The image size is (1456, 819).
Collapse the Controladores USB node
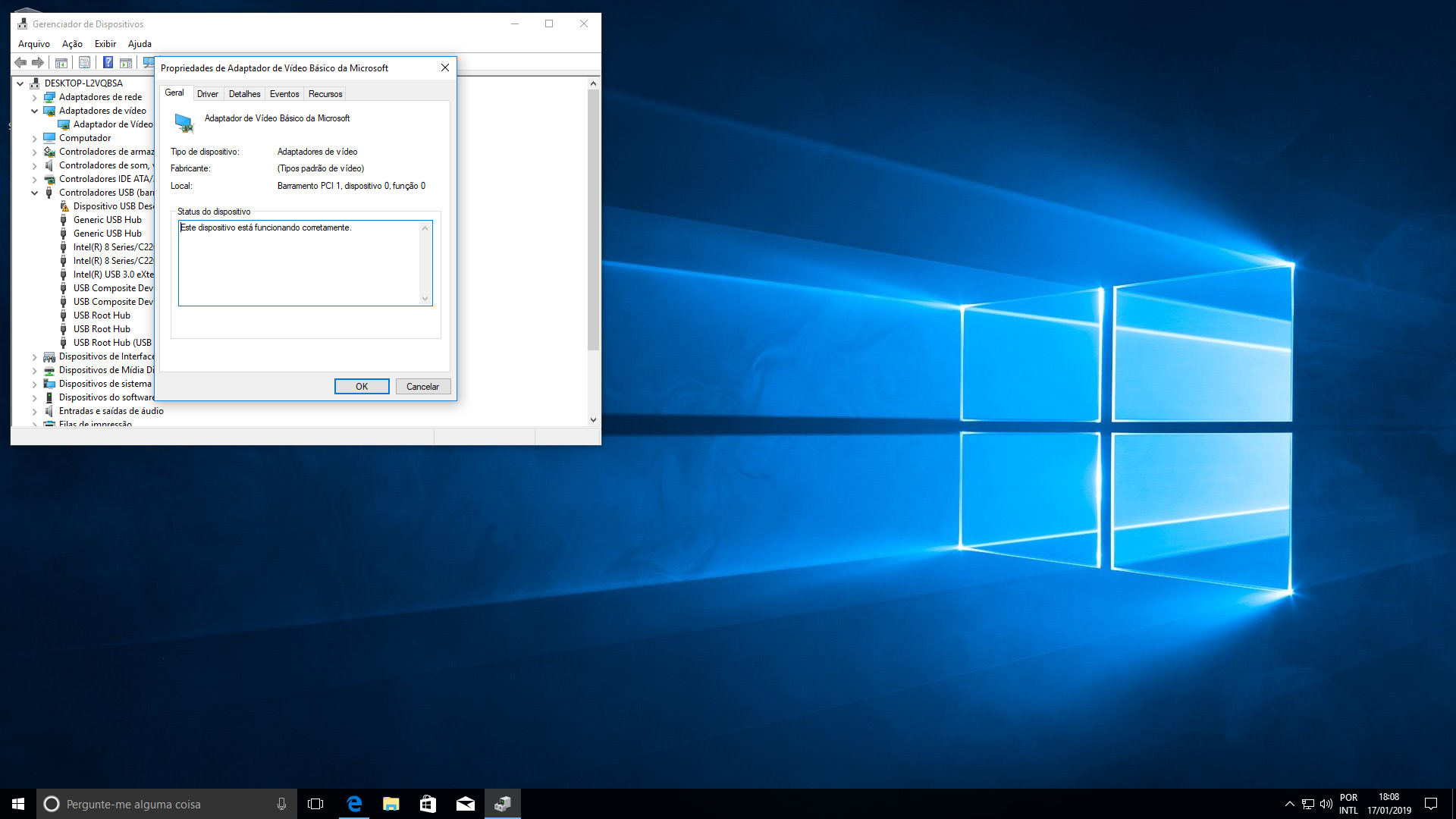pos(34,193)
